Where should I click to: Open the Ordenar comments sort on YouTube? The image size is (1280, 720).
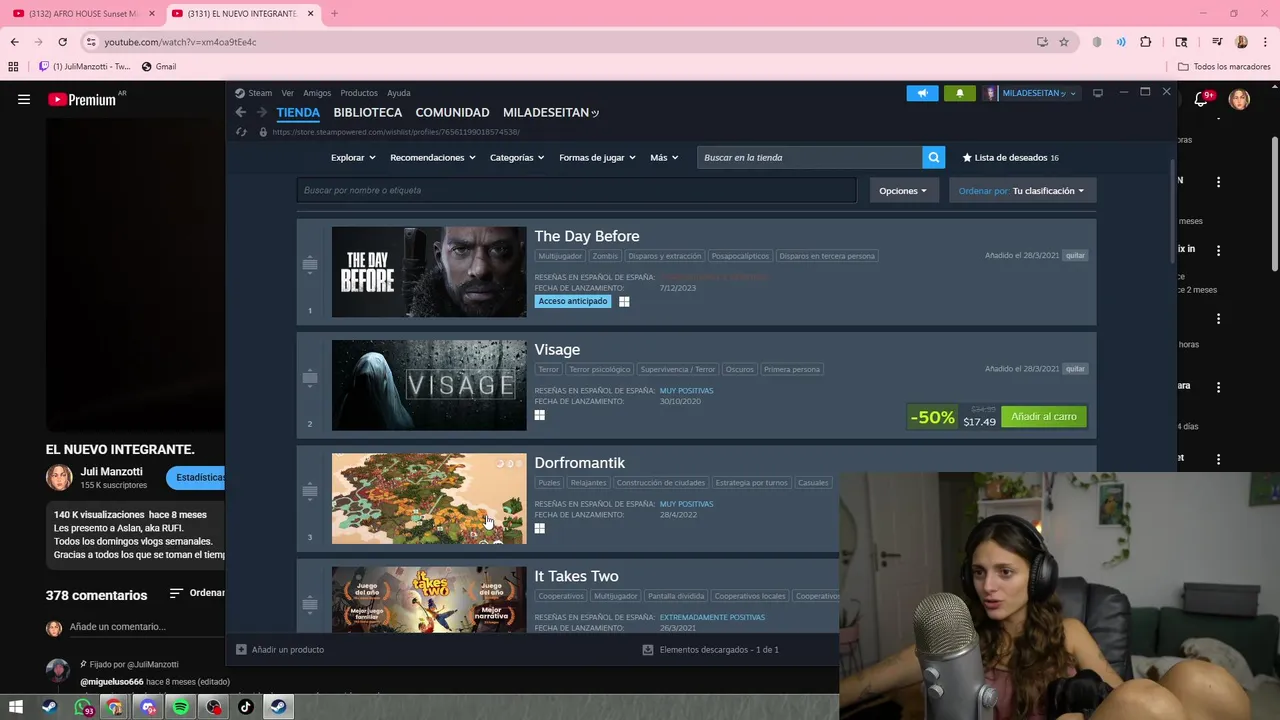[x=197, y=593]
